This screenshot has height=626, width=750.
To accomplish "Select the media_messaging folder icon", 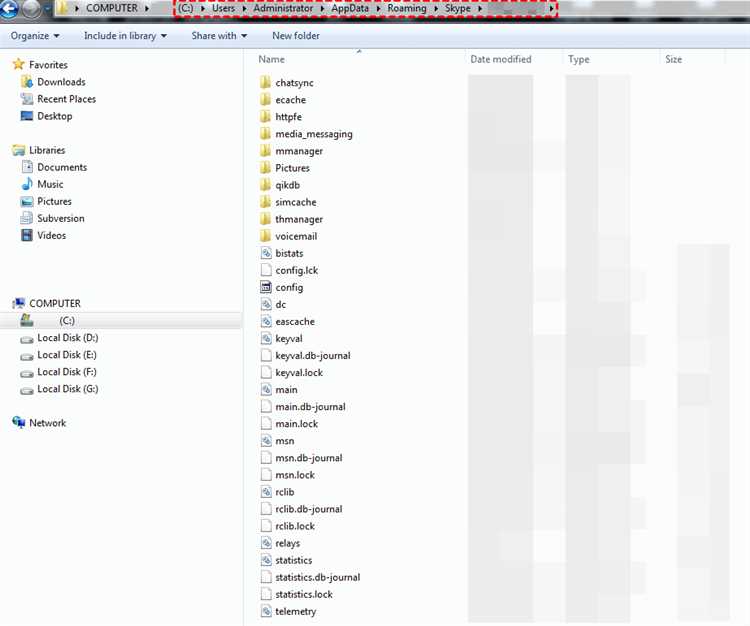I will tap(265, 133).
